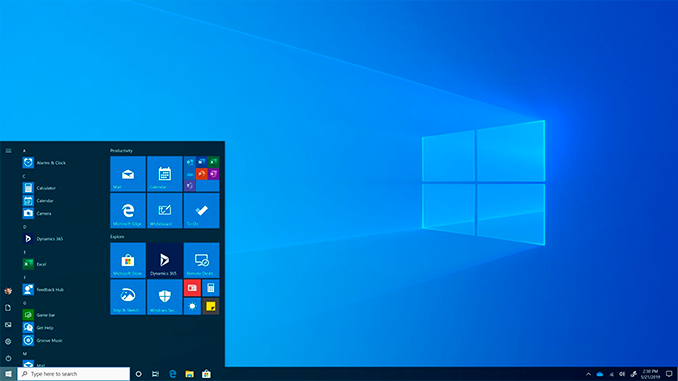This screenshot has height=381, width=678.
Task: Open the Power options button
Action: click(8, 358)
